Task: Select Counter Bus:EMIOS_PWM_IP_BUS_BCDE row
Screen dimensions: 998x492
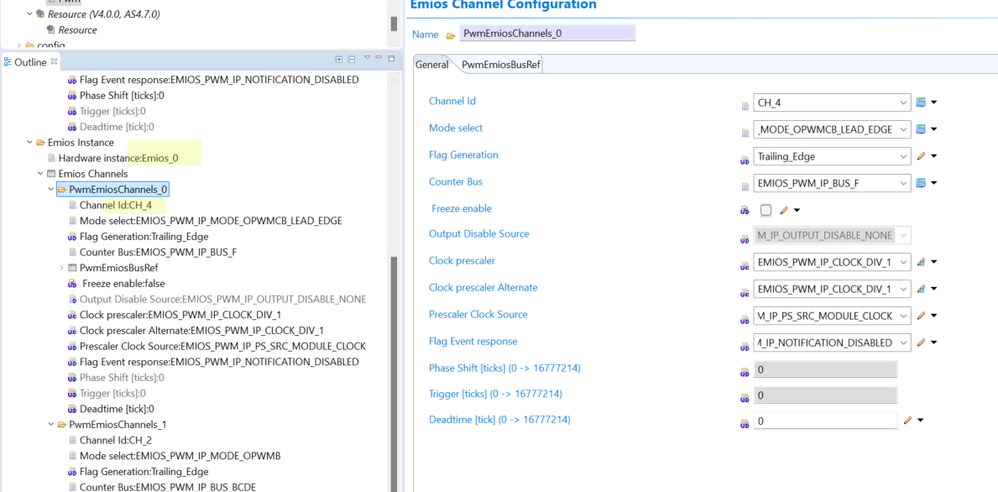Action: [x=162, y=487]
